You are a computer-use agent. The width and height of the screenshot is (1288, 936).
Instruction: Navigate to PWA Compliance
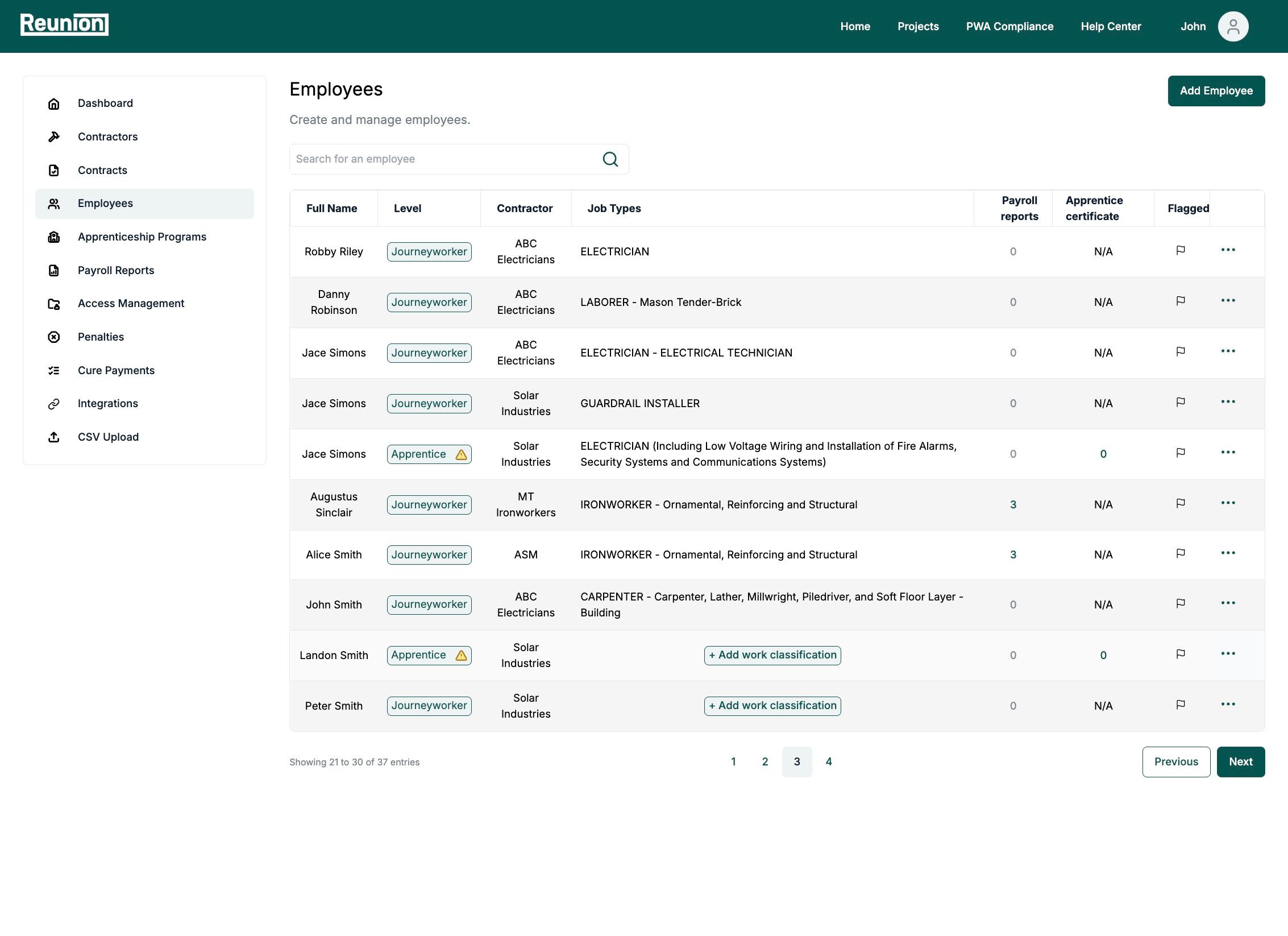(x=1009, y=26)
